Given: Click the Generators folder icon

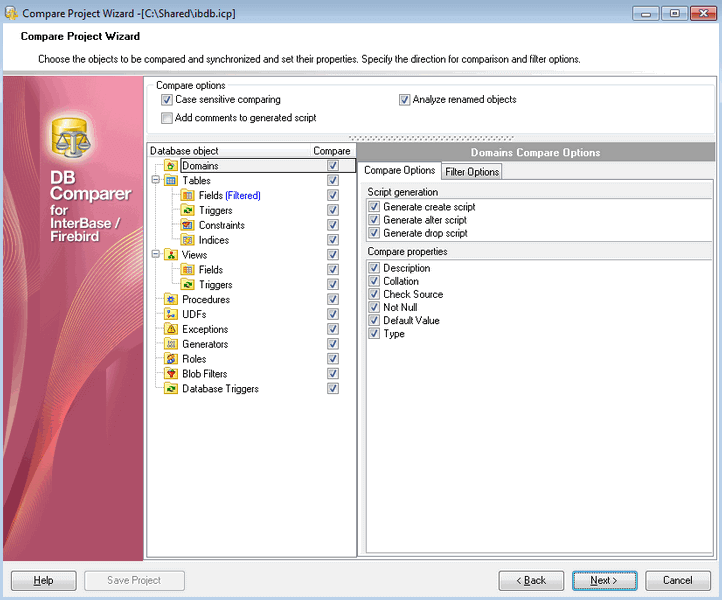Looking at the screenshot, I should 171,344.
